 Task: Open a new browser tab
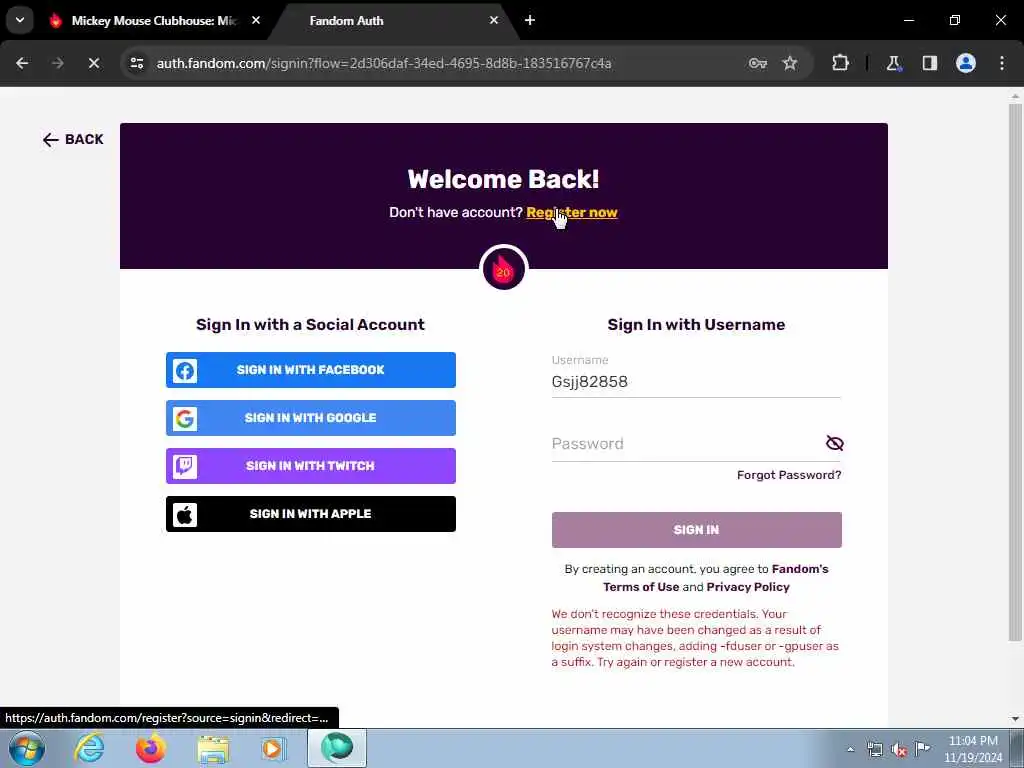click(x=530, y=20)
